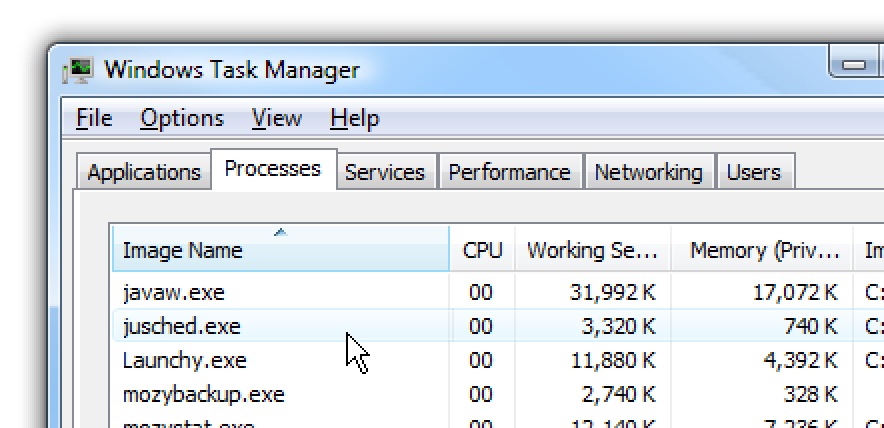Switch to the Services tab
The image size is (884, 428).
(385, 172)
